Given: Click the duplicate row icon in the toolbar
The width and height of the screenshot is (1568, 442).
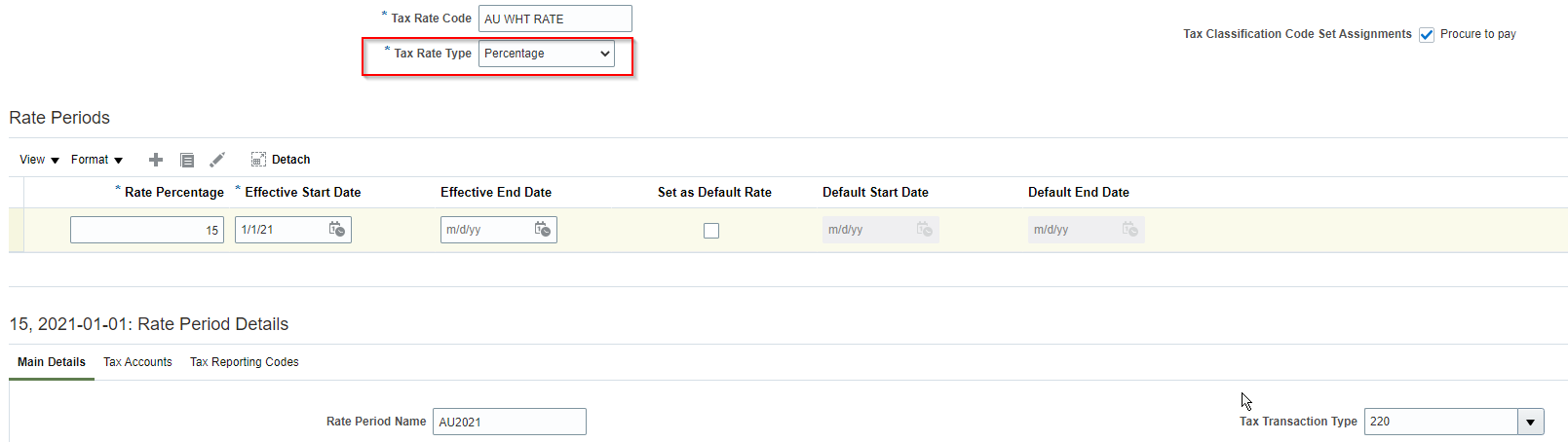Looking at the screenshot, I should tap(187, 160).
